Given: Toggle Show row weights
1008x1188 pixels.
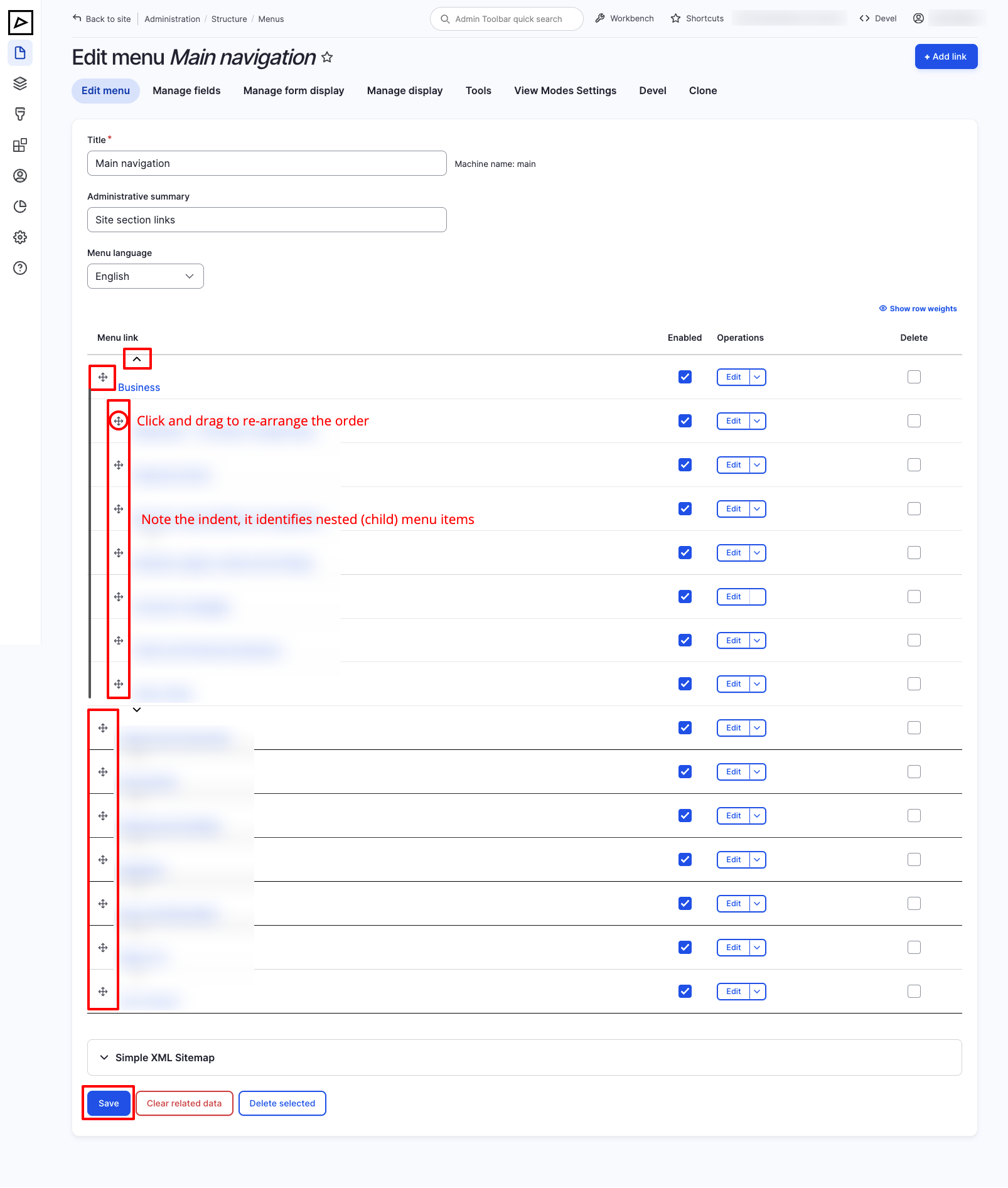Looking at the screenshot, I should 918,309.
